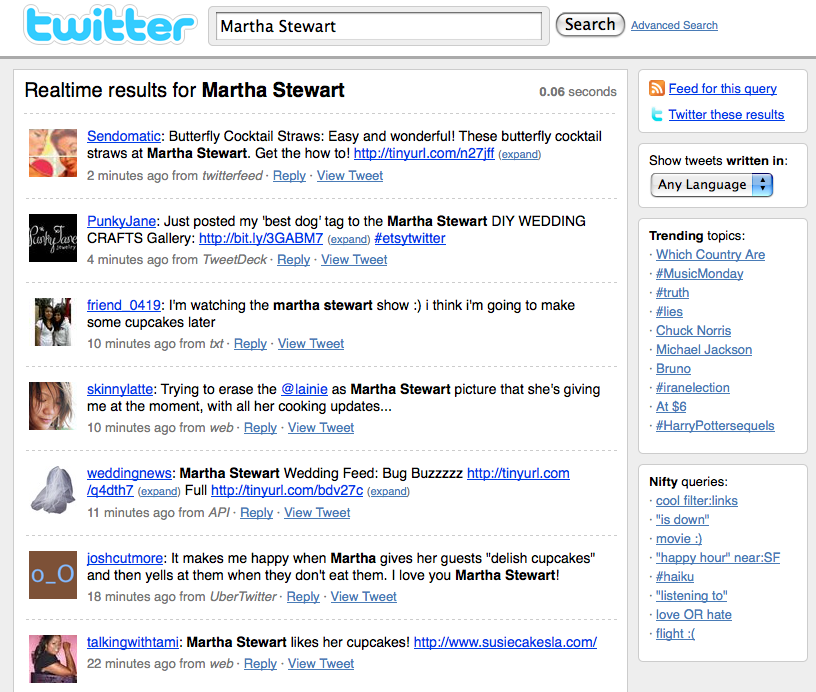
Task: Select trending topic #lies
Action: click(669, 312)
